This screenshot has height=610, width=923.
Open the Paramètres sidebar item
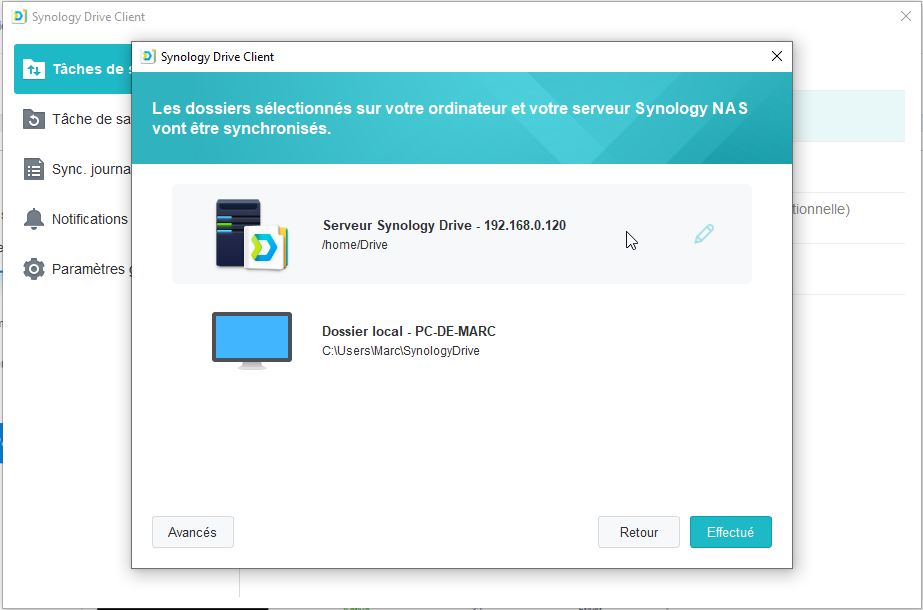click(x=73, y=269)
